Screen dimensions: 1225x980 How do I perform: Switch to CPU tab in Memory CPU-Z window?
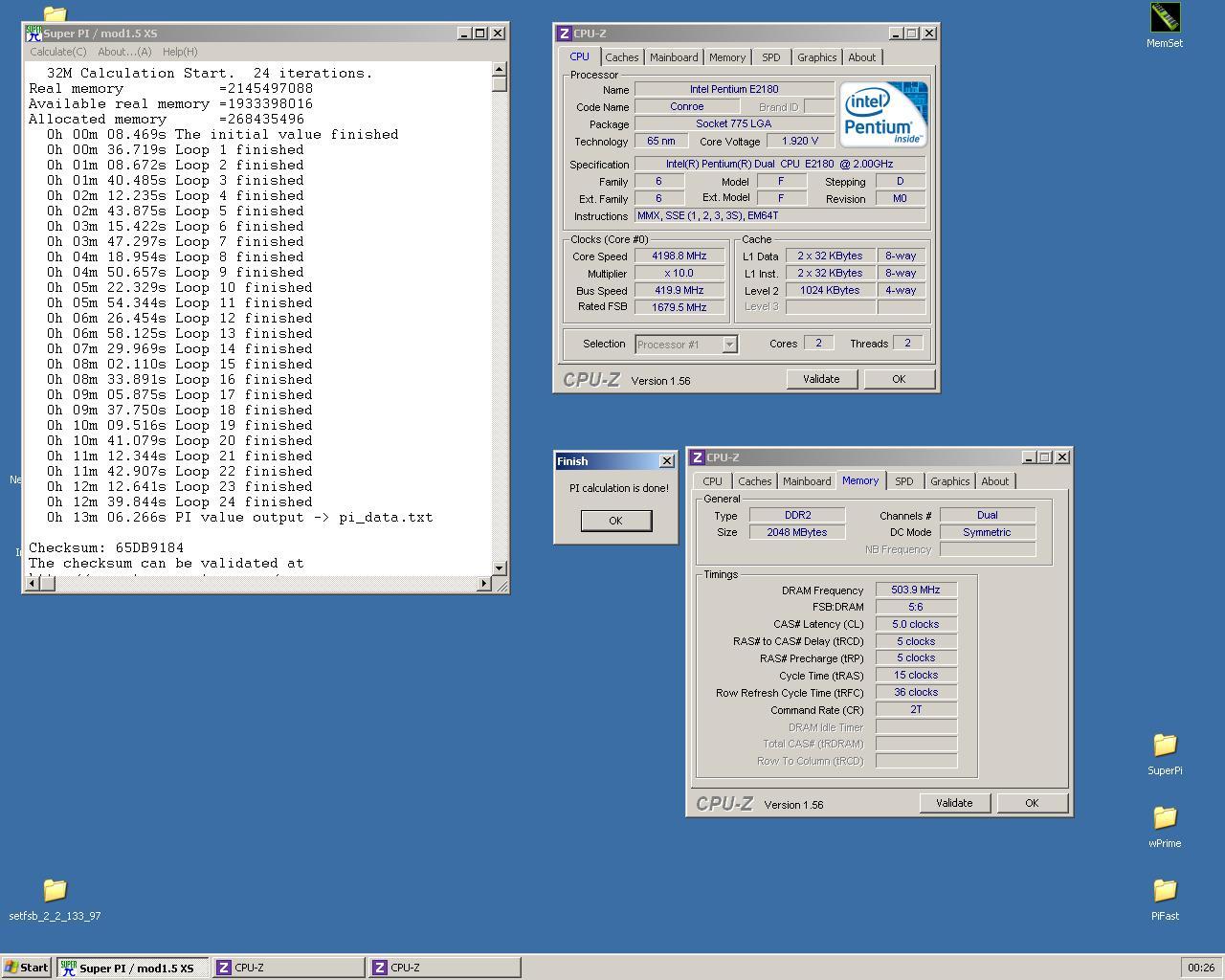click(x=713, y=481)
